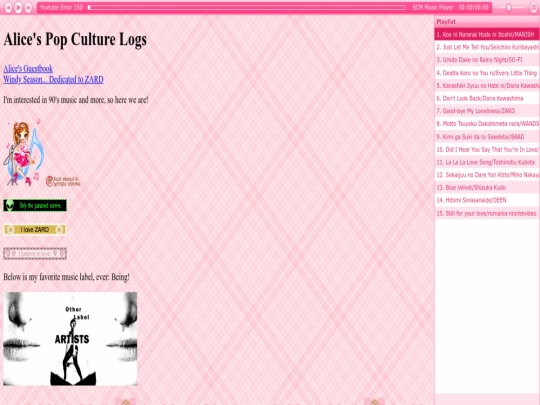Click the 'I believe in love' badge

point(35,254)
